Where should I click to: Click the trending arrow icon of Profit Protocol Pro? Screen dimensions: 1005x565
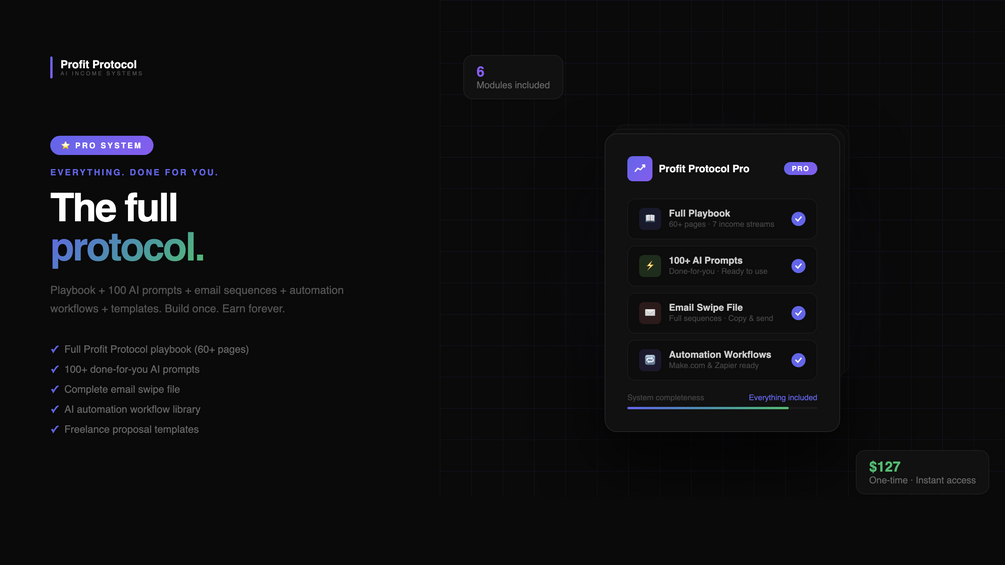tap(640, 168)
